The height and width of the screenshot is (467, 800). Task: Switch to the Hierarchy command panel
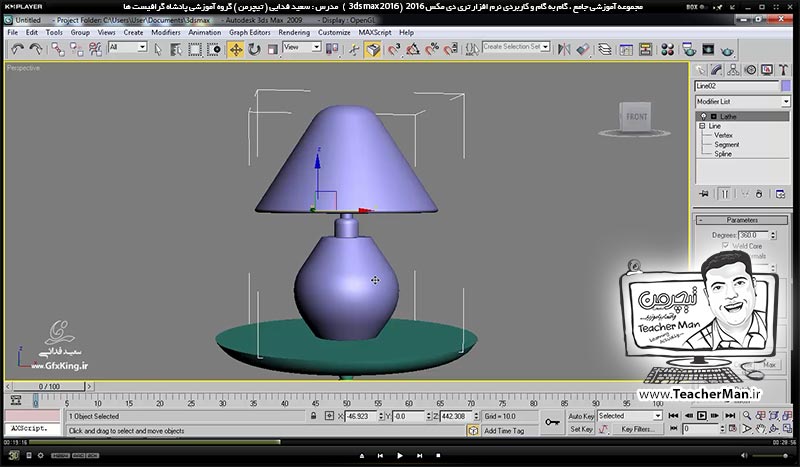pyautogui.click(x=734, y=70)
